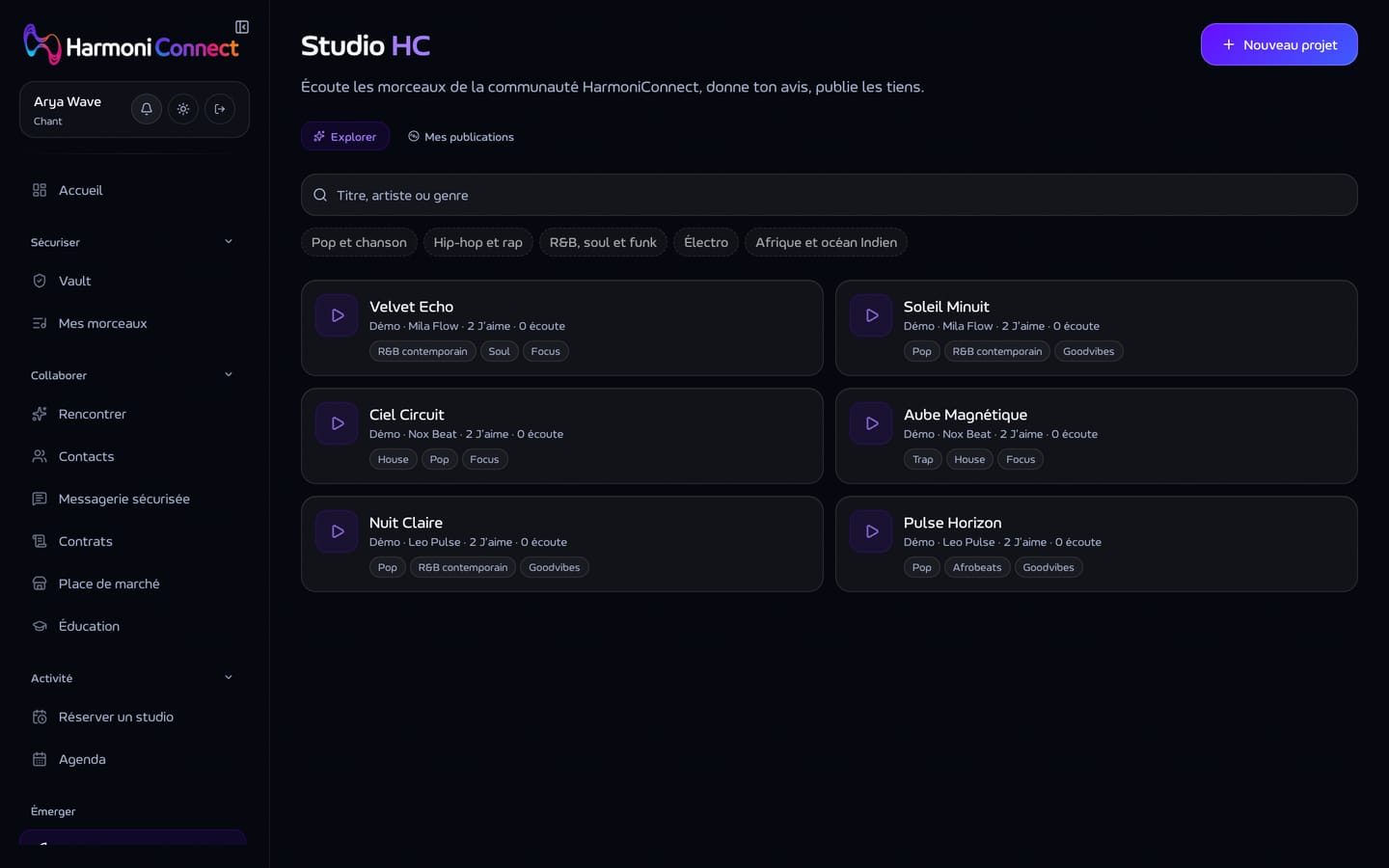Open Réserver un studio
Screen dimensions: 1389x868
(134, 717)
